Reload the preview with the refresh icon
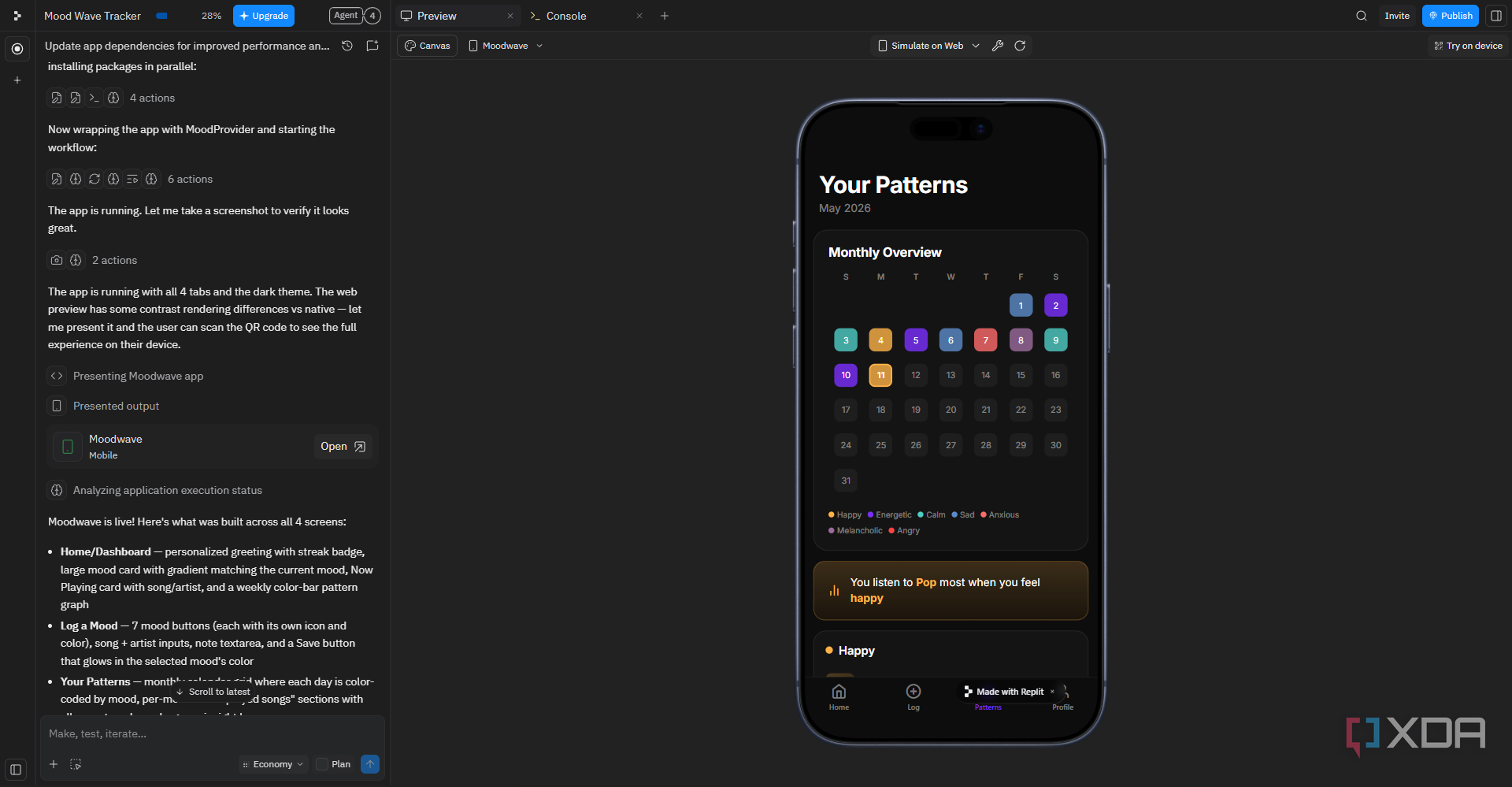The height and width of the screenshot is (787, 1512). [x=1020, y=46]
